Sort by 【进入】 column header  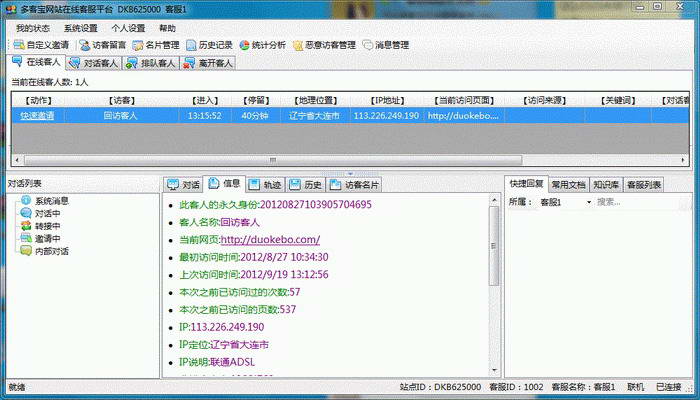tap(205, 100)
